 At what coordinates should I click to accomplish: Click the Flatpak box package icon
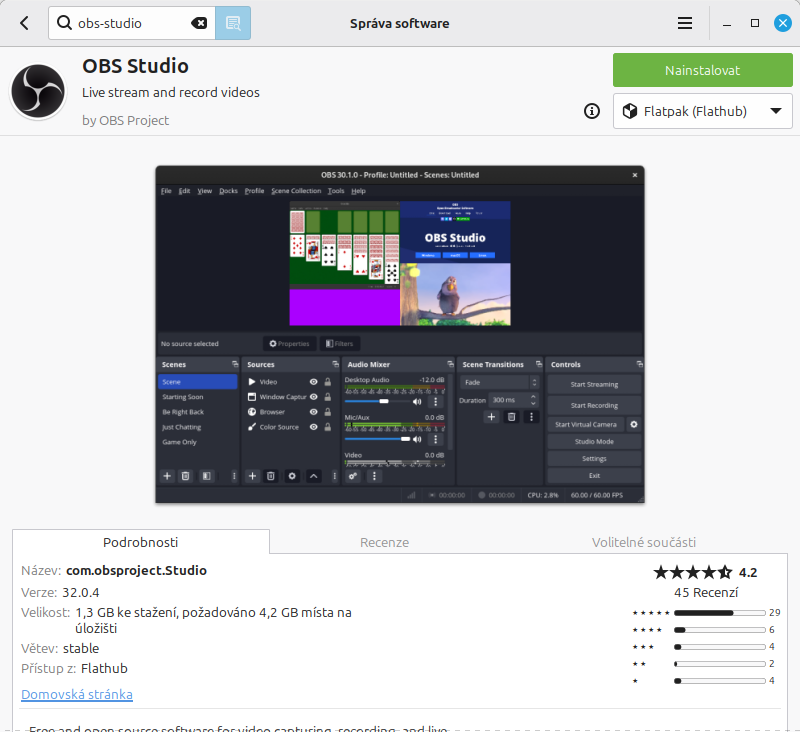coord(630,111)
